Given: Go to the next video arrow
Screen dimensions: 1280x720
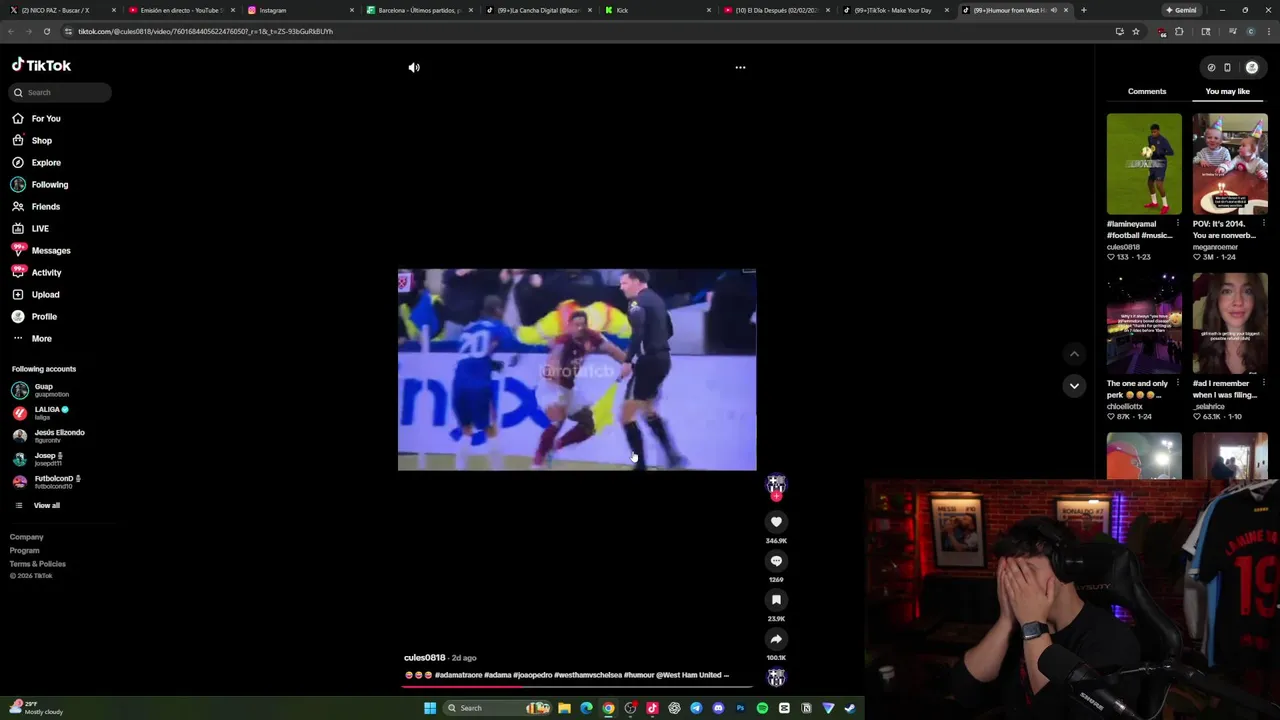Looking at the screenshot, I should [x=1074, y=385].
